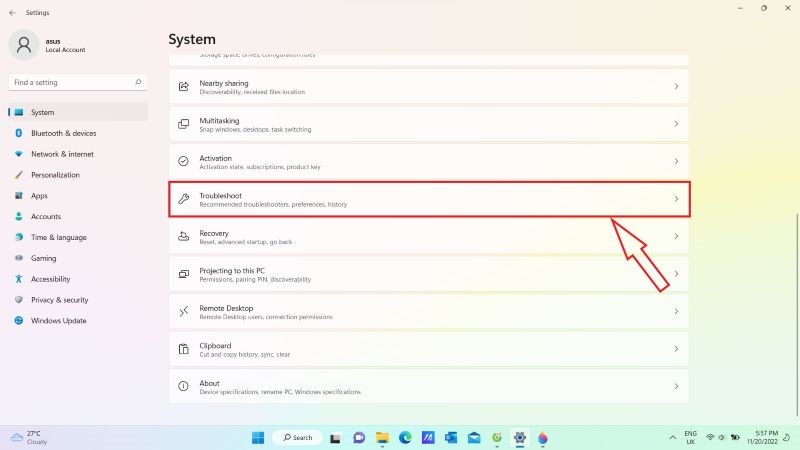
Task: Click the Recovery icon
Action: point(184,236)
